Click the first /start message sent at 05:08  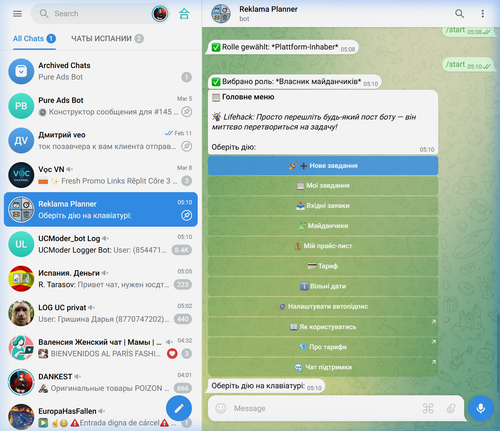click(x=468, y=31)
